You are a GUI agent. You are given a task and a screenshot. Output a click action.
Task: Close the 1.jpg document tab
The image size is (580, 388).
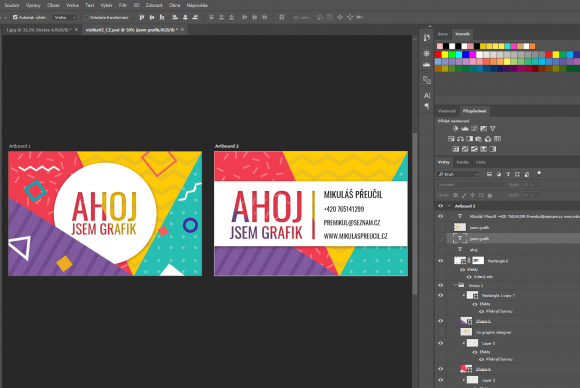click(77, 30)
